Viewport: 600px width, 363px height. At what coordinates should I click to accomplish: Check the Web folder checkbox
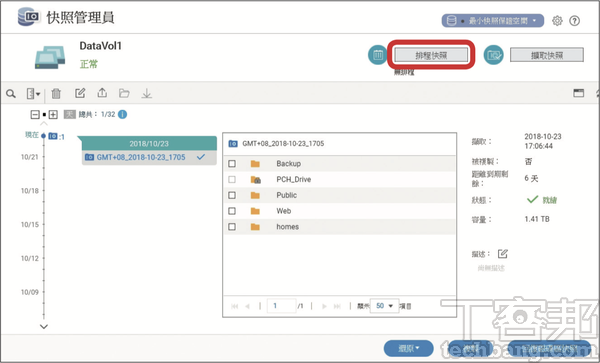pyautogui.click(x=232, y=211)
